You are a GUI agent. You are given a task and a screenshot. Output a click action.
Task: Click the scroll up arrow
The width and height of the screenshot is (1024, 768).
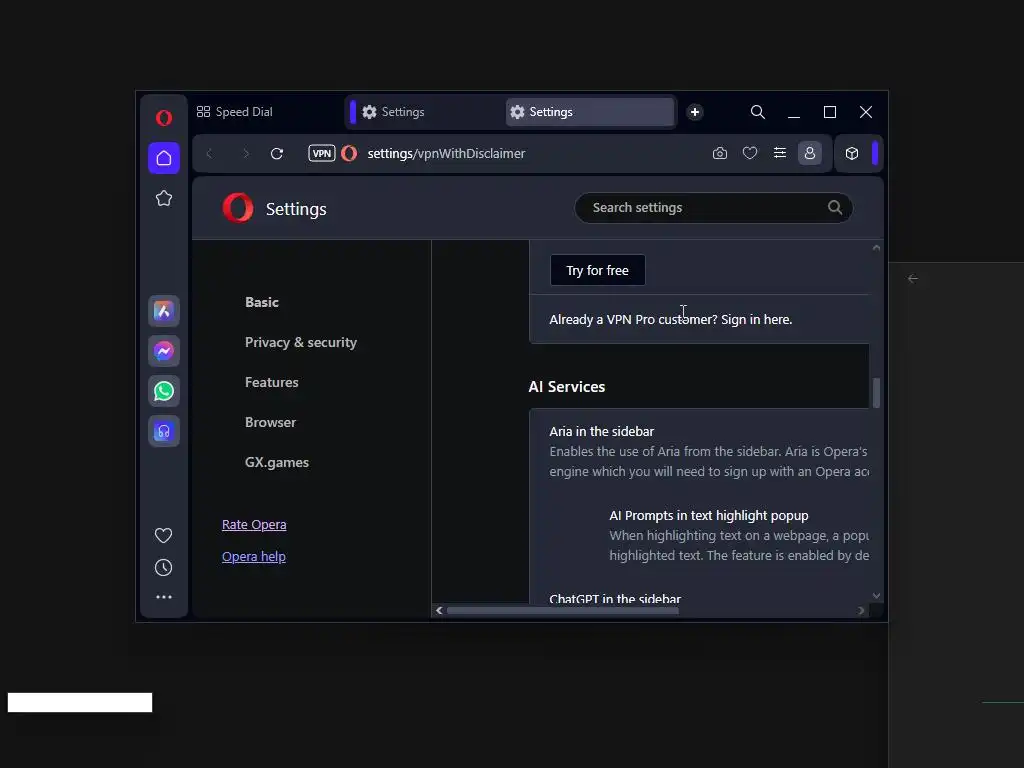[876, 248]
